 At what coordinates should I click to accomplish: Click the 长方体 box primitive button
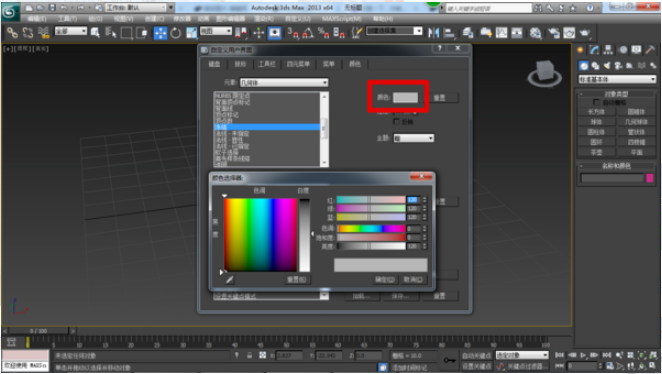click(x=596, y=112)
